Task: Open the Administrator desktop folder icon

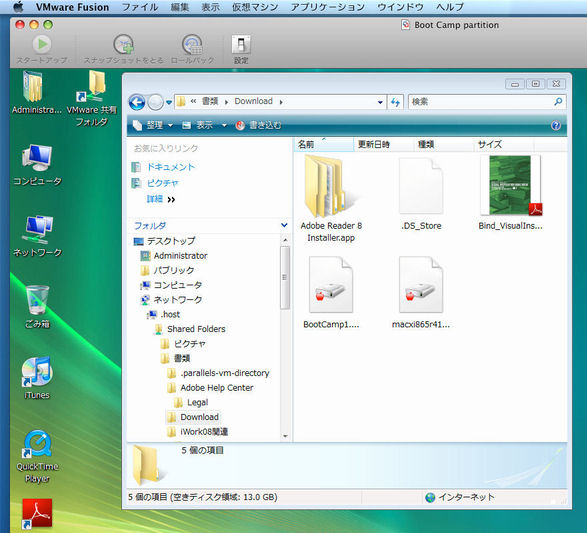Action: tap(33, 87)
